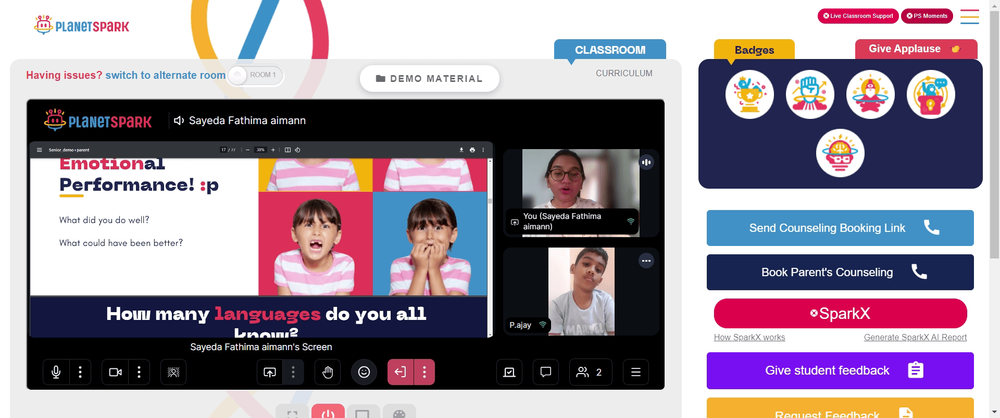Show the participants list (2)
This screenshot has width=1000, height=418.
(591, 372)
